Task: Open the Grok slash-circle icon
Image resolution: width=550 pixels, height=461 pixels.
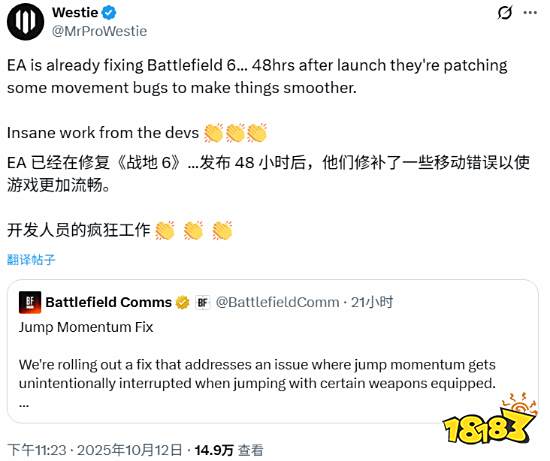Action: [x=505, y=13]
